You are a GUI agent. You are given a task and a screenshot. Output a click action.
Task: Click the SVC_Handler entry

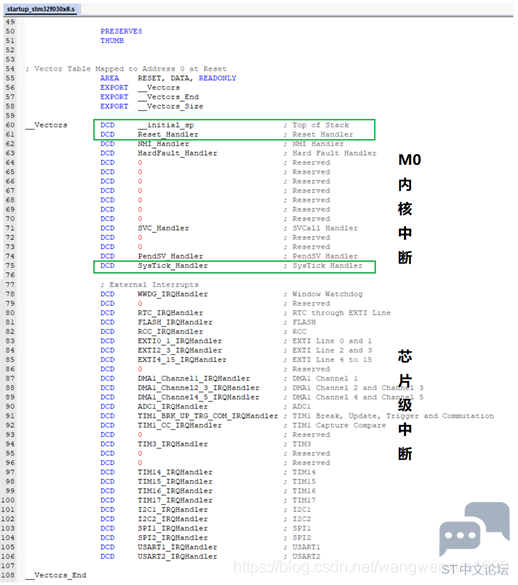(163, 228)
